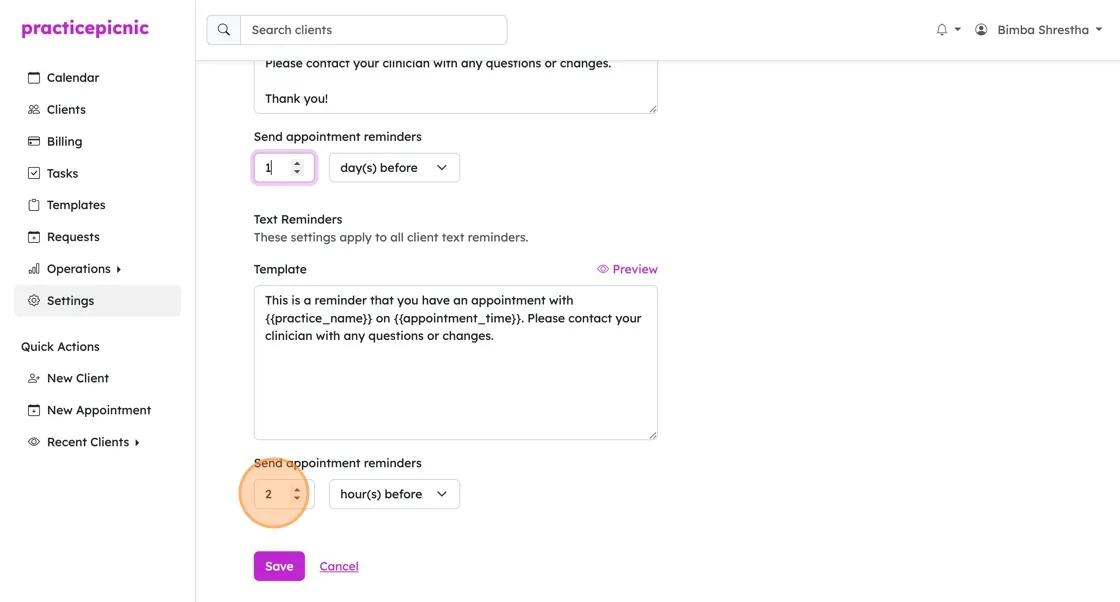Click the Cancel link
The width and height of the screenshot is (1120, 602).
click(339, 566)
